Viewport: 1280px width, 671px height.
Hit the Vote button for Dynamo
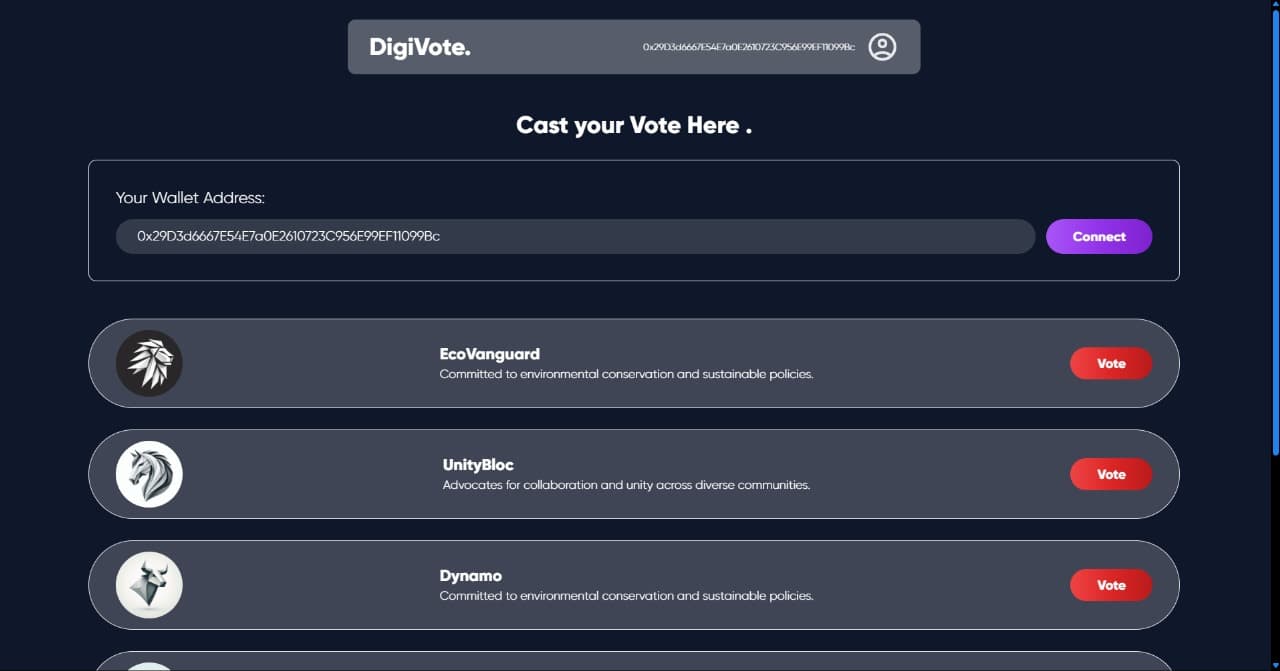pos(1111,586)
